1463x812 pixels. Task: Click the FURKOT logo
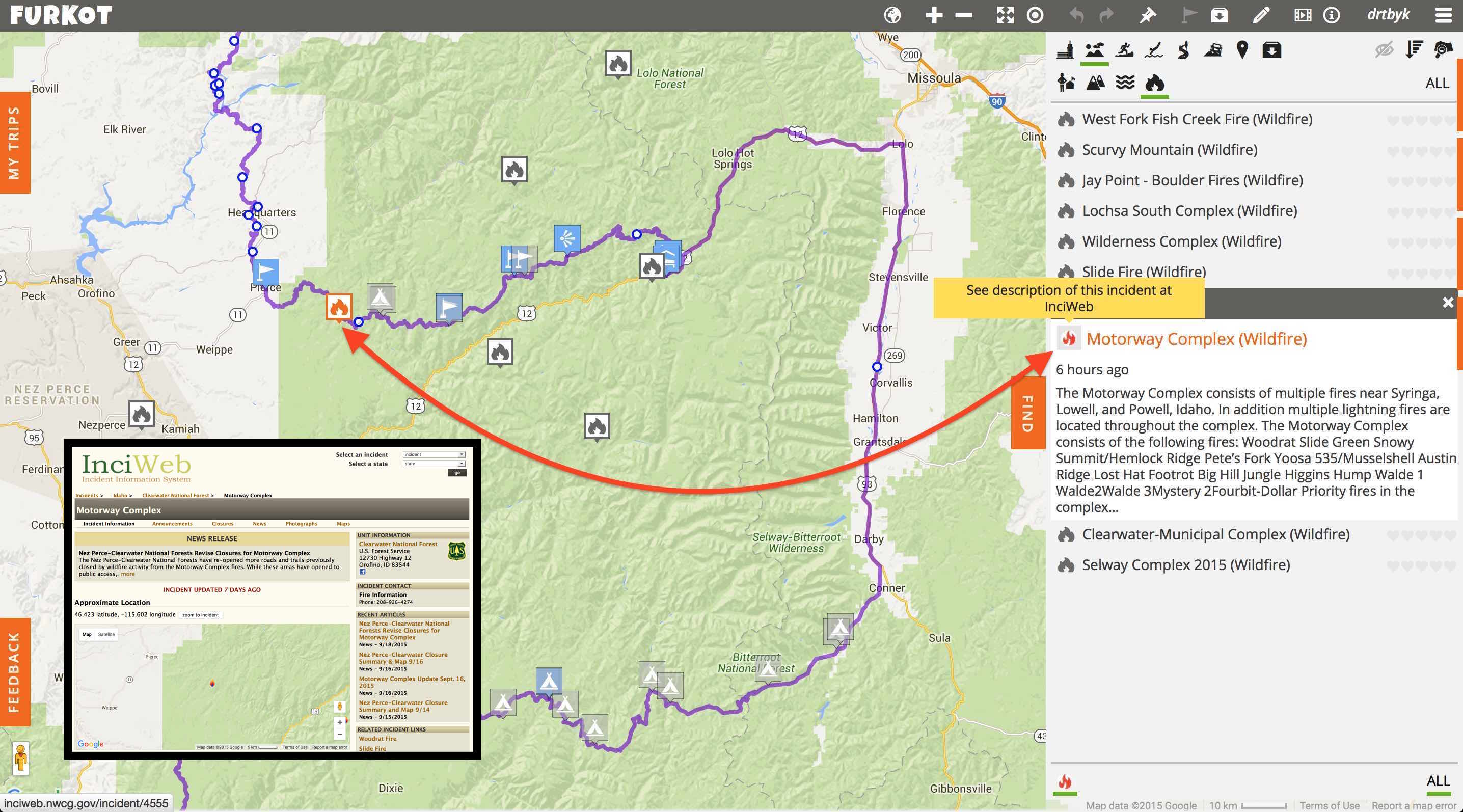click(x=61, y=15)
